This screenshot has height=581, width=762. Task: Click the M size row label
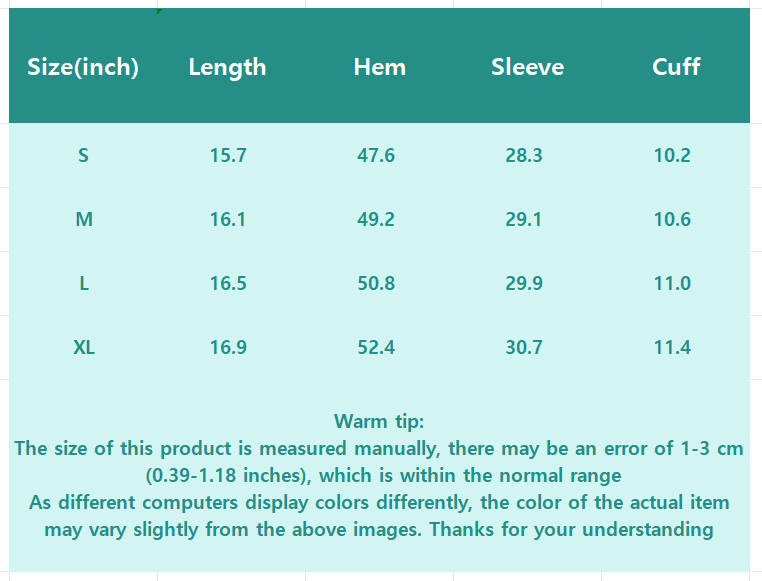(84, 219)
